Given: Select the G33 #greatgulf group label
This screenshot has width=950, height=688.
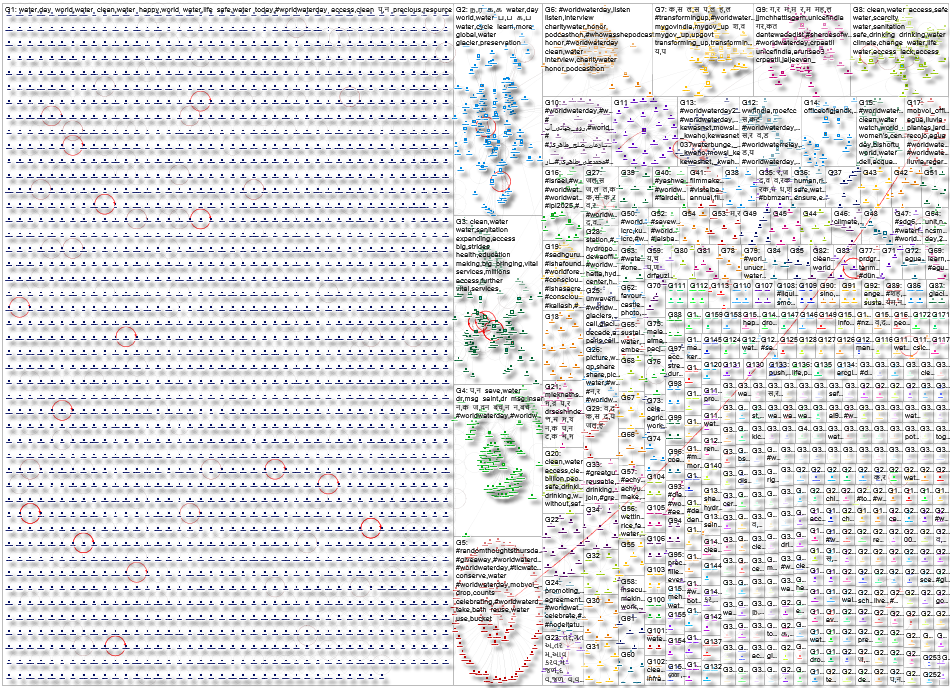Looking at the screenshot, I should [600, 481].
